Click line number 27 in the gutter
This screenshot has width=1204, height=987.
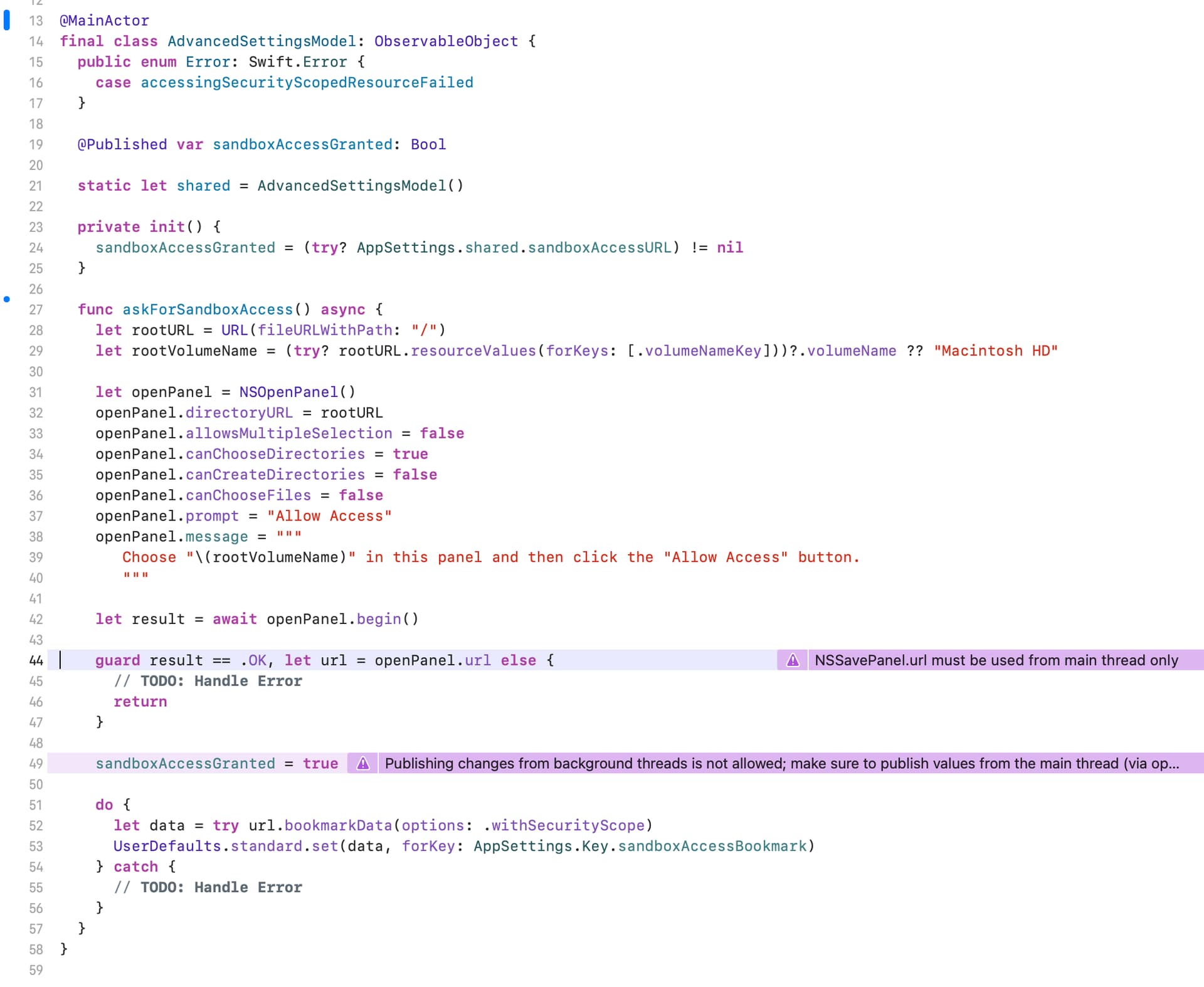(x=36, y=310)
